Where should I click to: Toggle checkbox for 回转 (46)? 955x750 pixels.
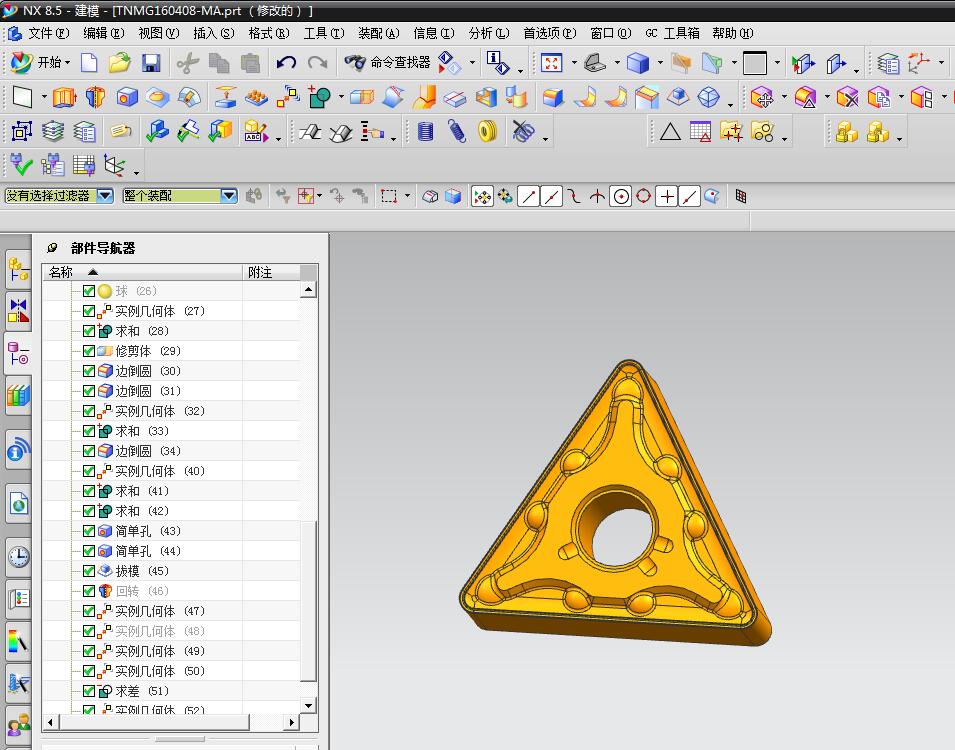89,591
